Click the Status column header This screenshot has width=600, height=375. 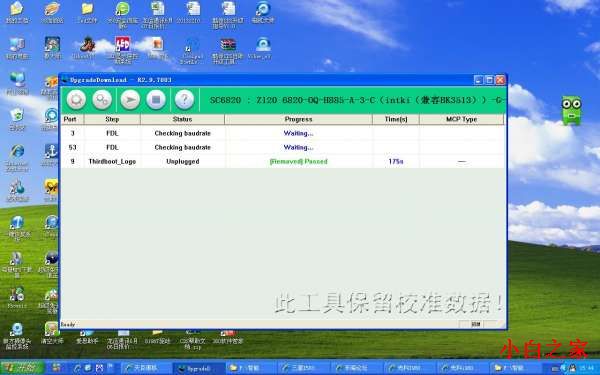pyautogui.click(x=182, y=119)
